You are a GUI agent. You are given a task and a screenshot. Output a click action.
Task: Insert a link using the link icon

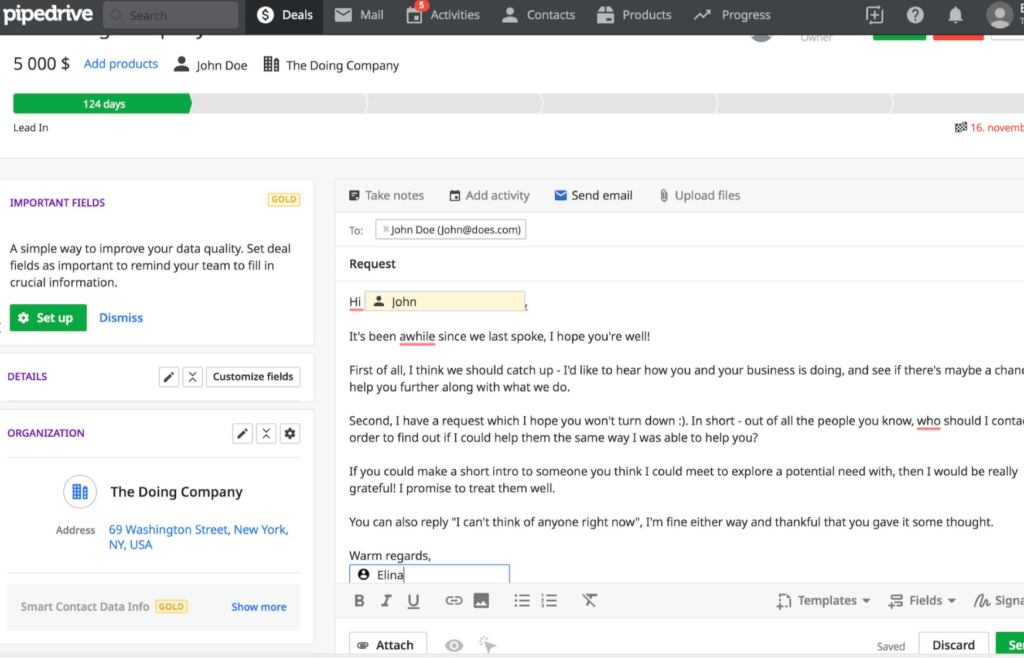pyautogui.click(x=453, y=600)
